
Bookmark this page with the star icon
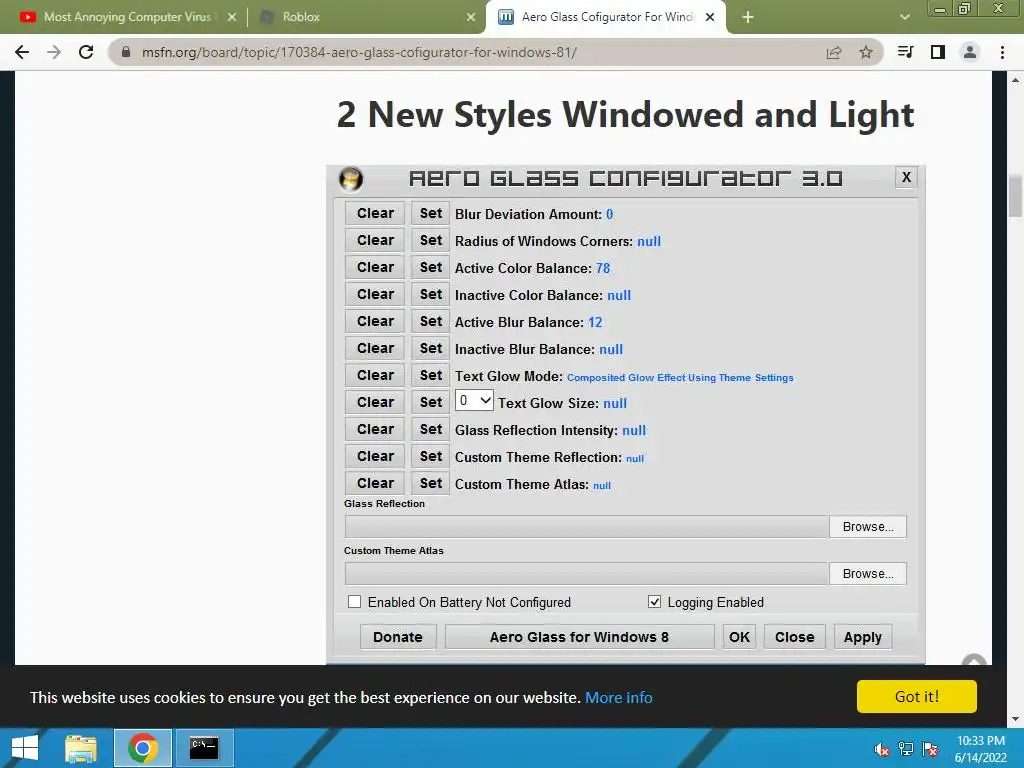click(866, 52)
